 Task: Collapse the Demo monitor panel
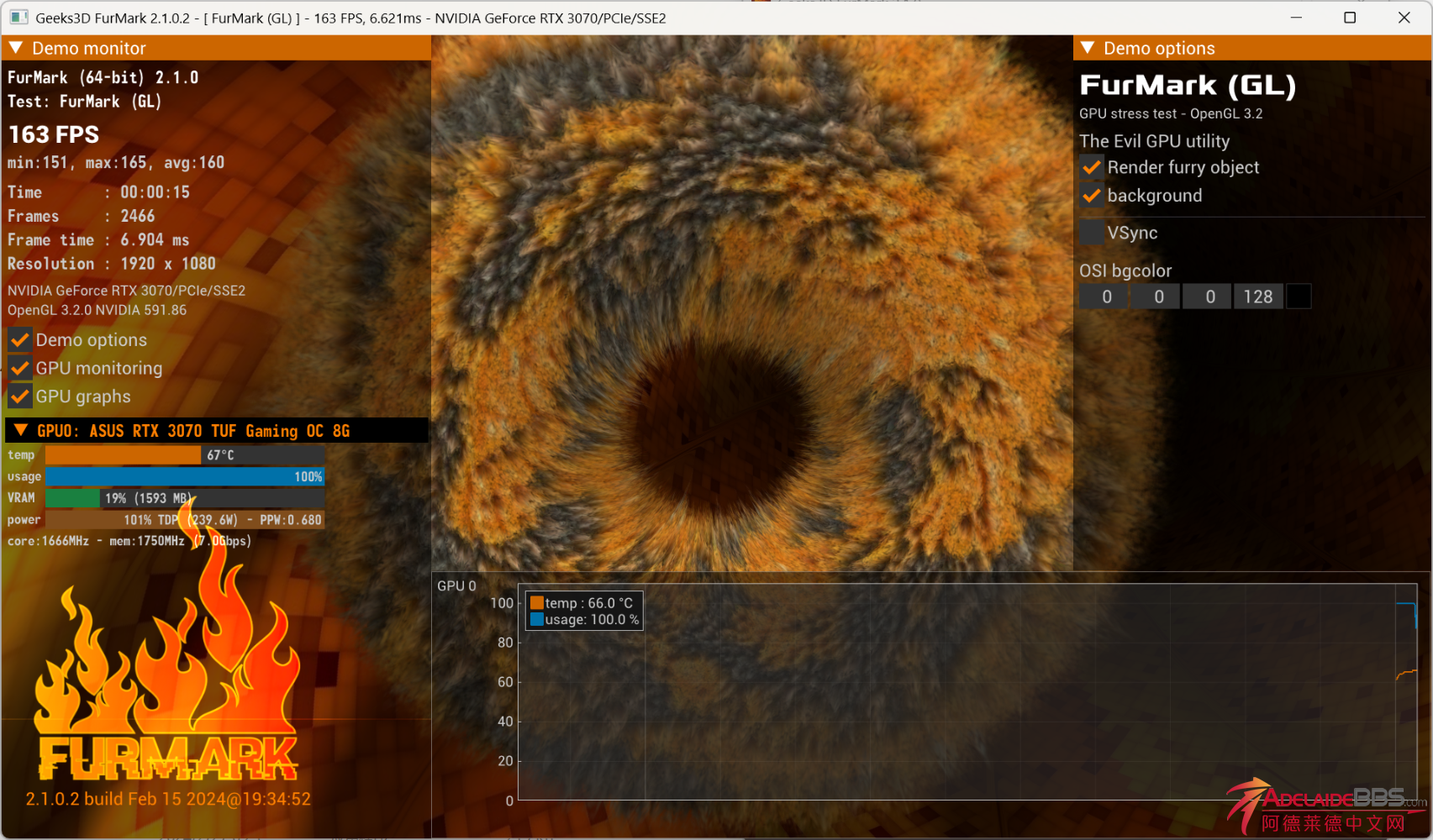pyautogui.click(x=16, y=49)
